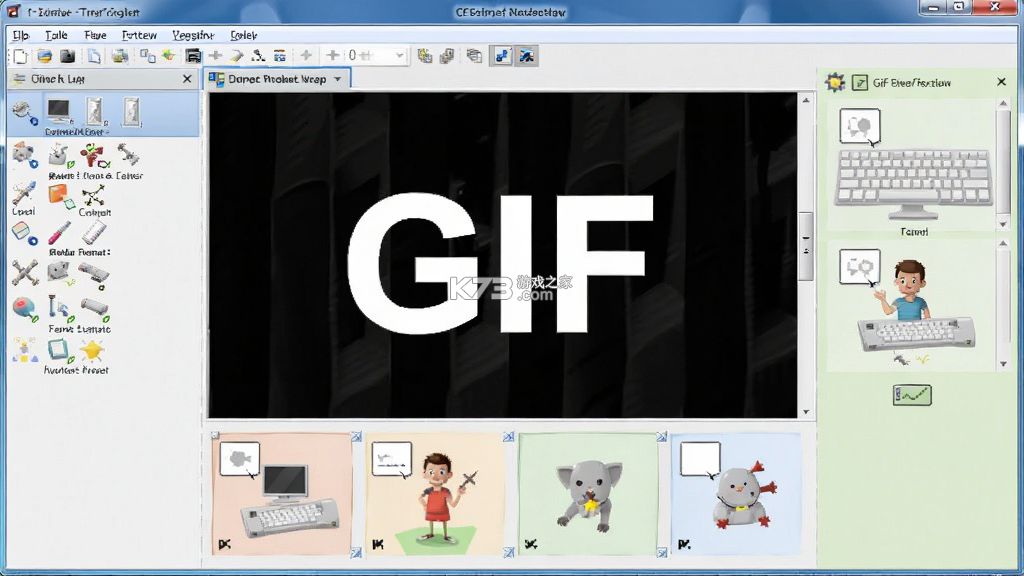The height and width of the screenshot is (576, 1024).
Task: Toggle the blue wave toolbar button
Action: (526, 56)
